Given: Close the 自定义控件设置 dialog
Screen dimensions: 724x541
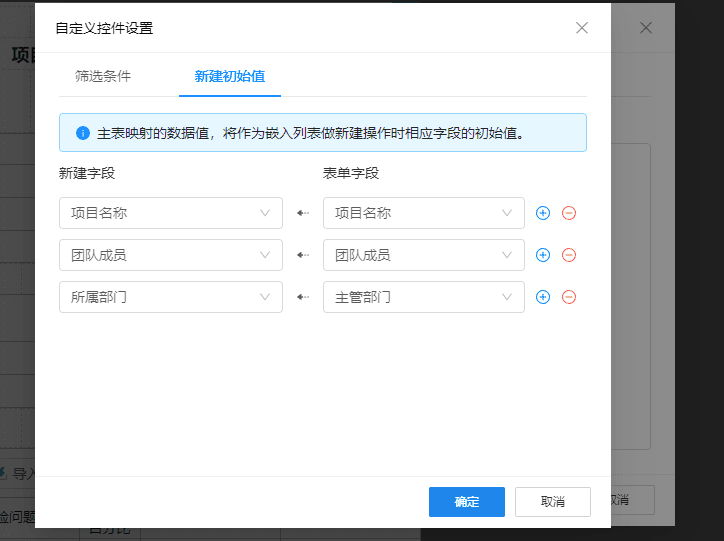Looking at the screenshot, I should (x=582, y=28).
